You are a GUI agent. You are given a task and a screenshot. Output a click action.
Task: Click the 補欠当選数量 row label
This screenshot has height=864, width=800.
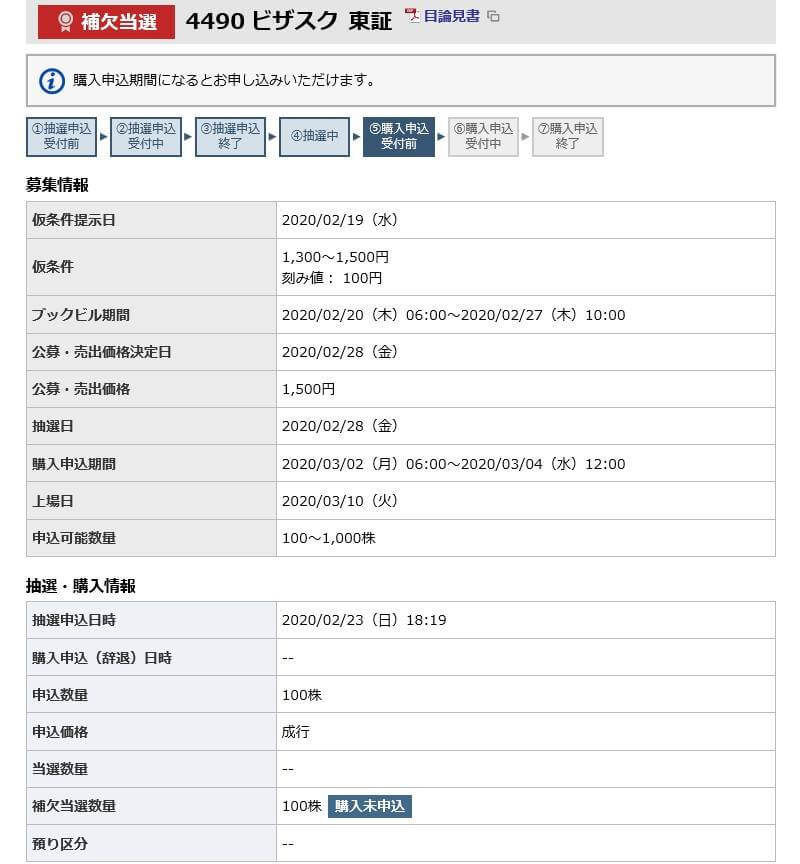click(x=74, y=807)
